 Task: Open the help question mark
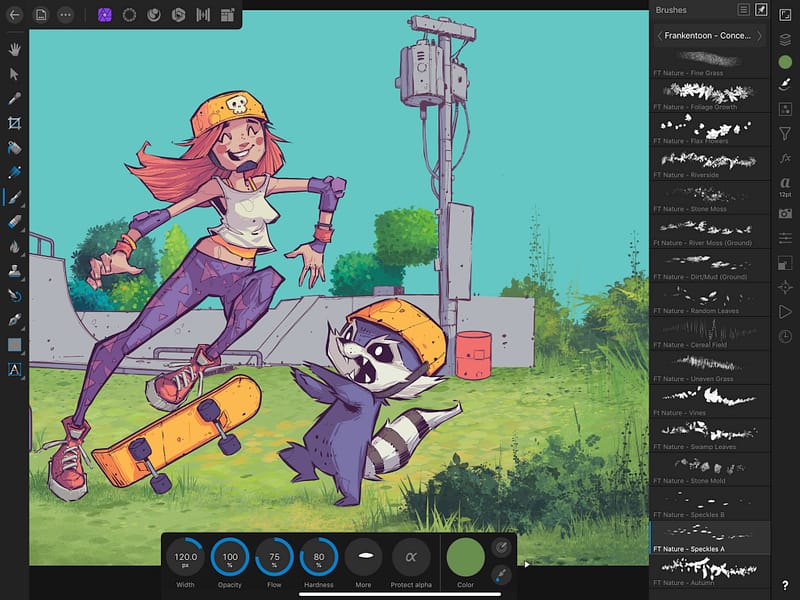pyautogui.click(x=785, y=586)
